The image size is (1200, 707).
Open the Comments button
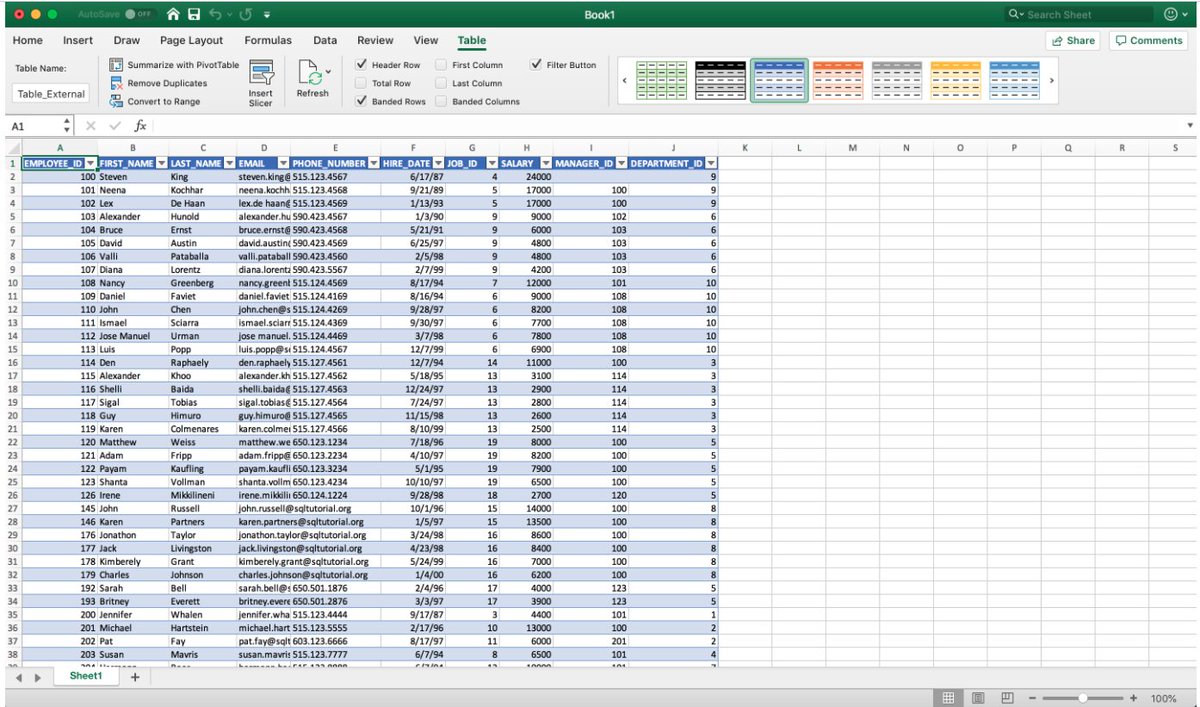coord(1149,41)
